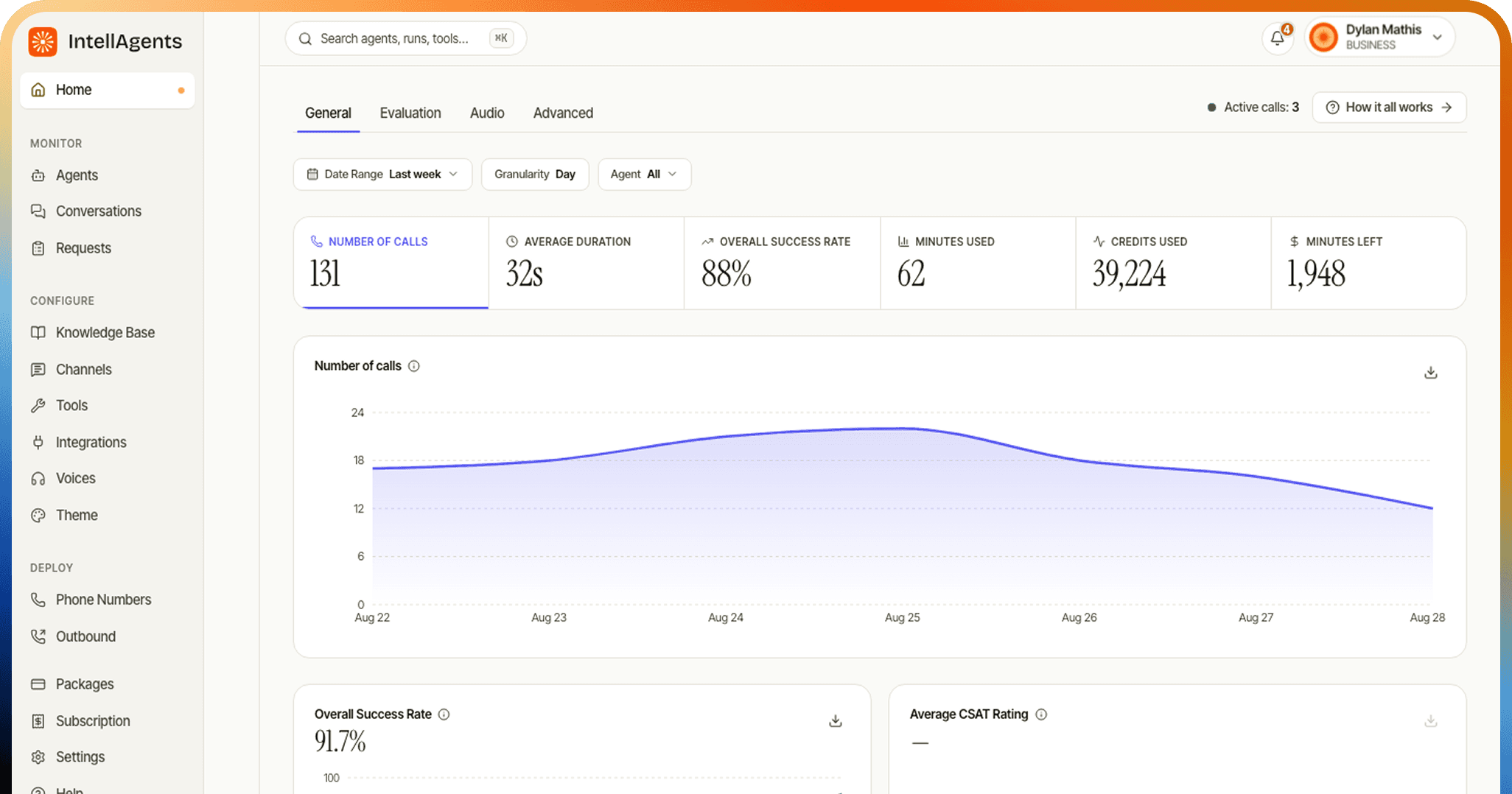Expand the Dylan Mathis account menu chevron

pos(1437,37)
